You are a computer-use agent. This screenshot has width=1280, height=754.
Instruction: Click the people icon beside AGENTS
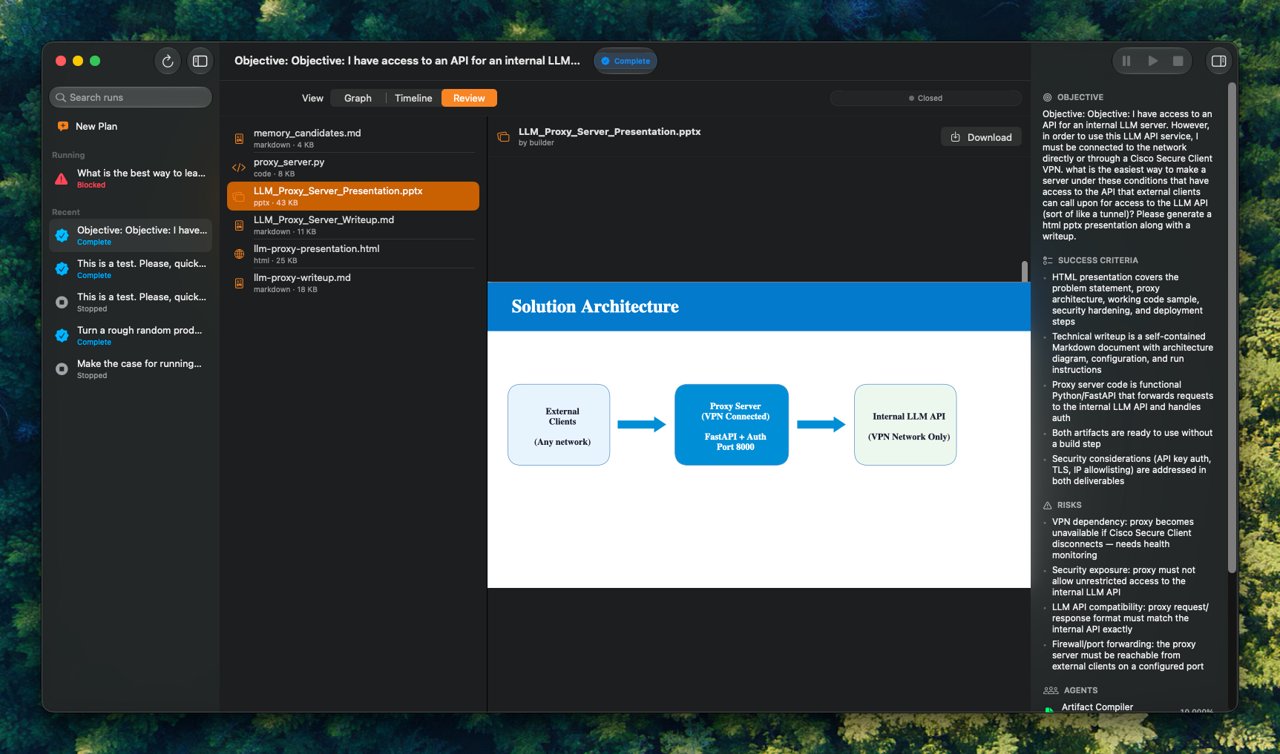[1050, 690]
